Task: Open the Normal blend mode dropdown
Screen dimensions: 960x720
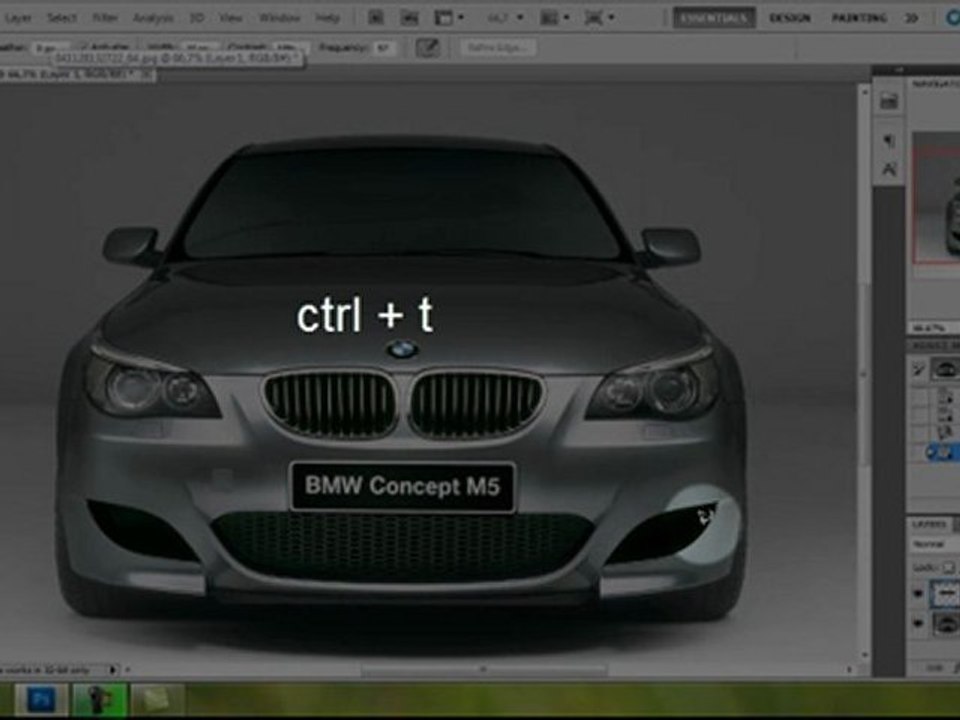Action: 935,544
